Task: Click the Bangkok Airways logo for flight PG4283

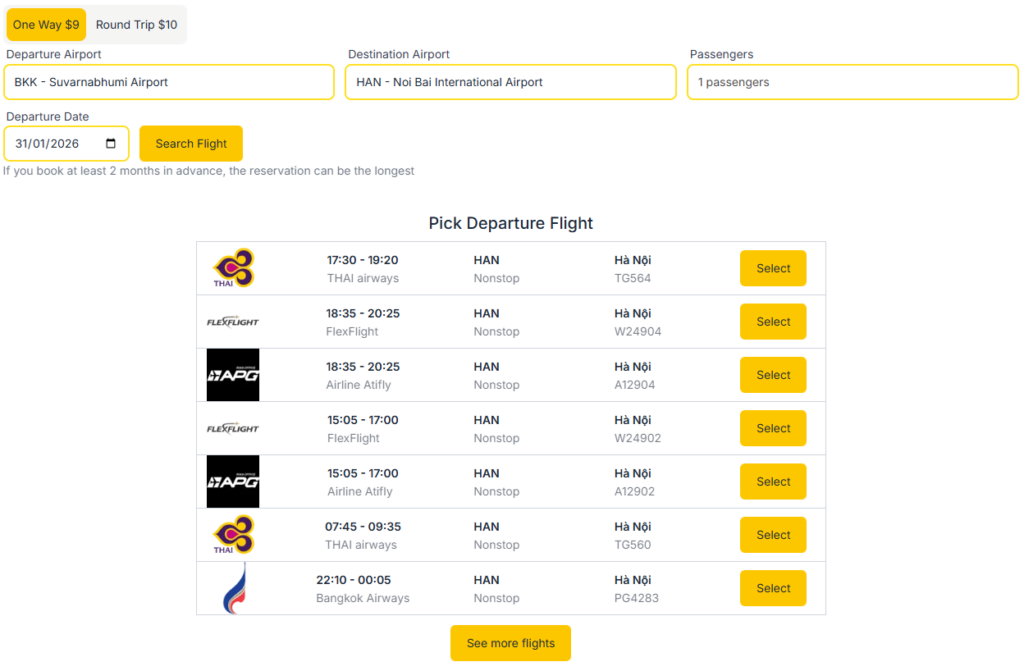Action: pyautogui.click(x=233, y=588)
